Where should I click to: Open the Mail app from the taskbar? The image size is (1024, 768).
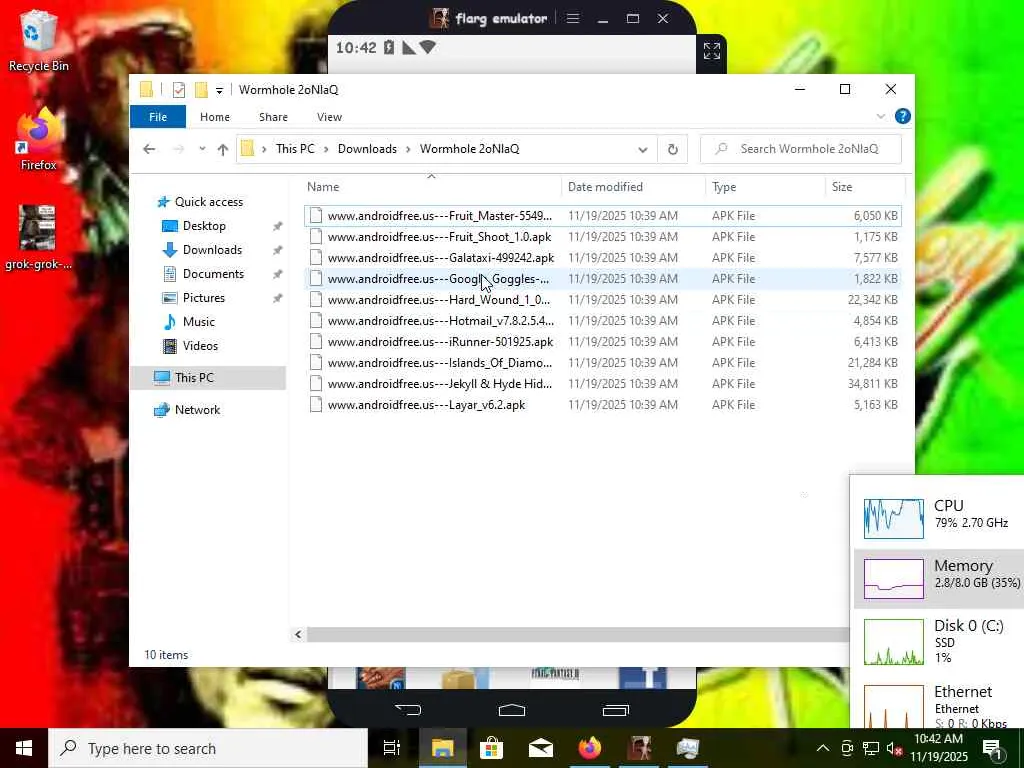(x=541, y=748)
